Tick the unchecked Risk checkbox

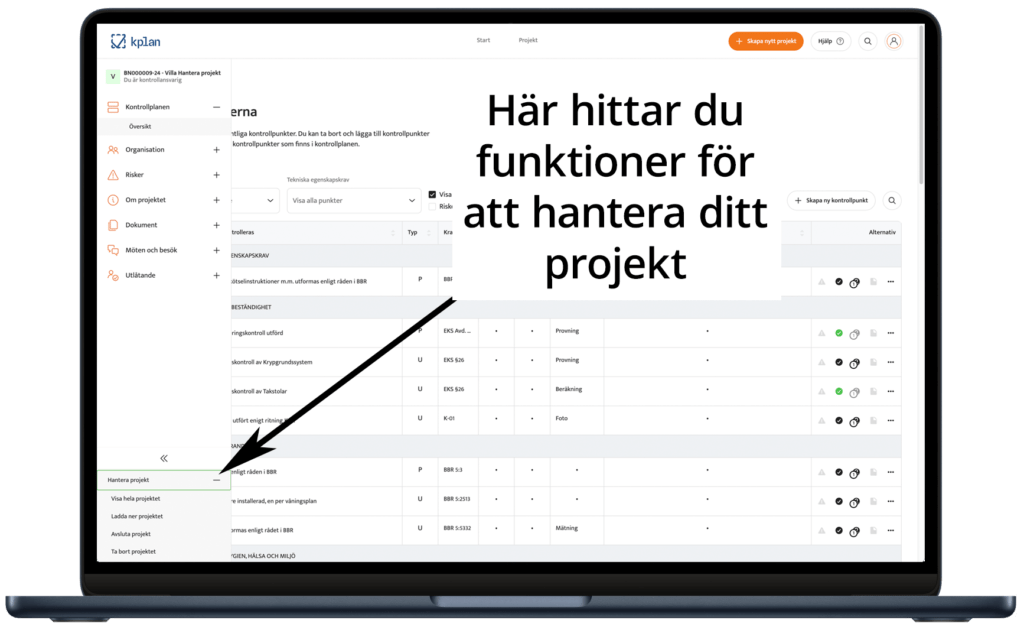[432, 206]
